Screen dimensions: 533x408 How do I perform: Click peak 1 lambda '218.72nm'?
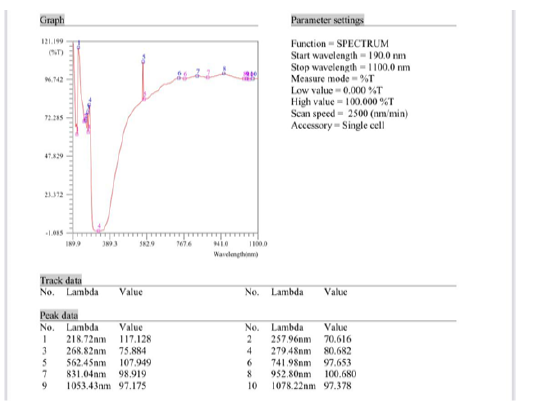(x=86, y=339)
